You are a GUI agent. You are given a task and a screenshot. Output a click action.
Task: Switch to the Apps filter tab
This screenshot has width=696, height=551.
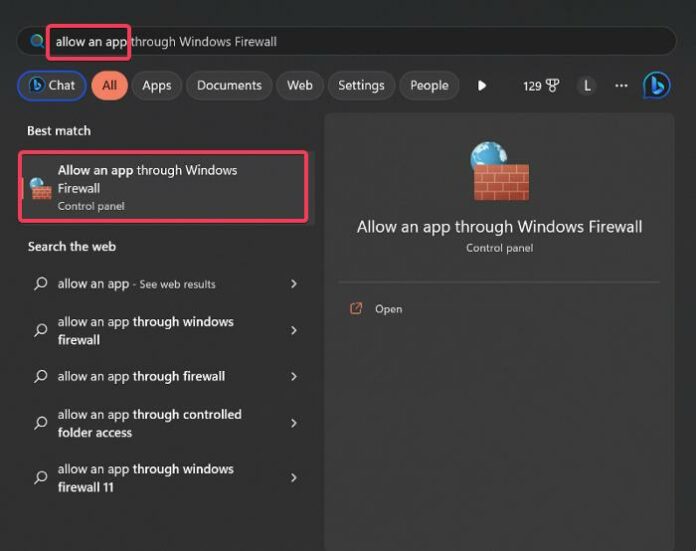157,86
